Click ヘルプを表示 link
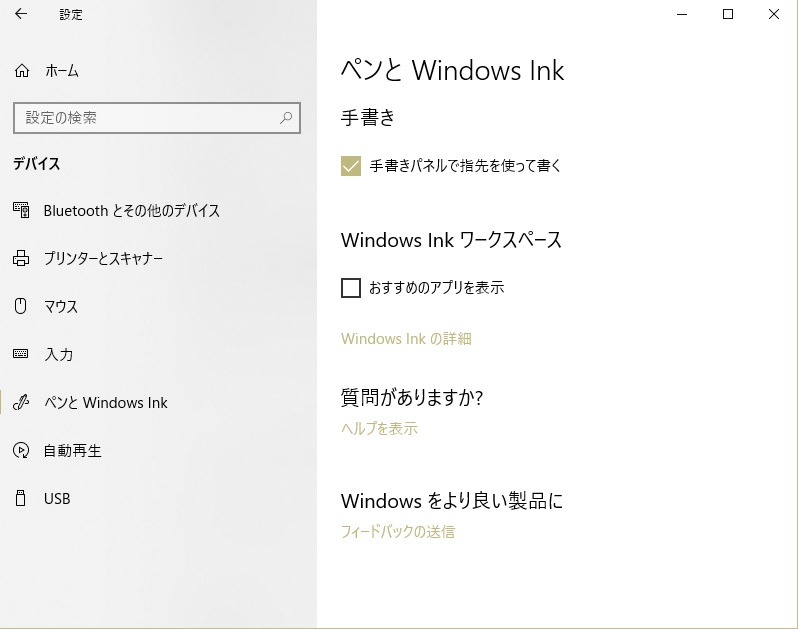798x629 pixels. click(x=379, y=428)
